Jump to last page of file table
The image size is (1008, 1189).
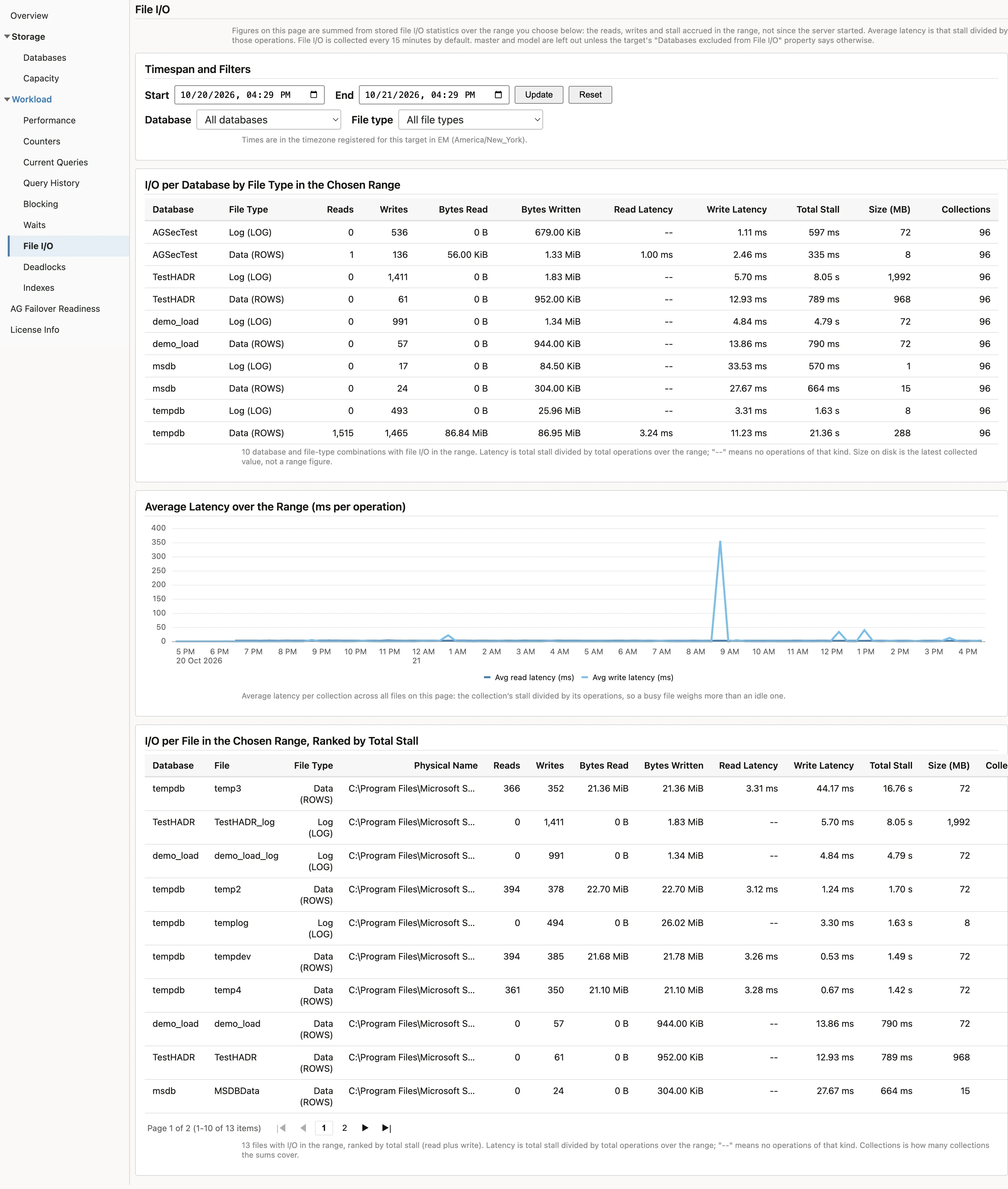pyautogui.click(x=387, y=1128)
